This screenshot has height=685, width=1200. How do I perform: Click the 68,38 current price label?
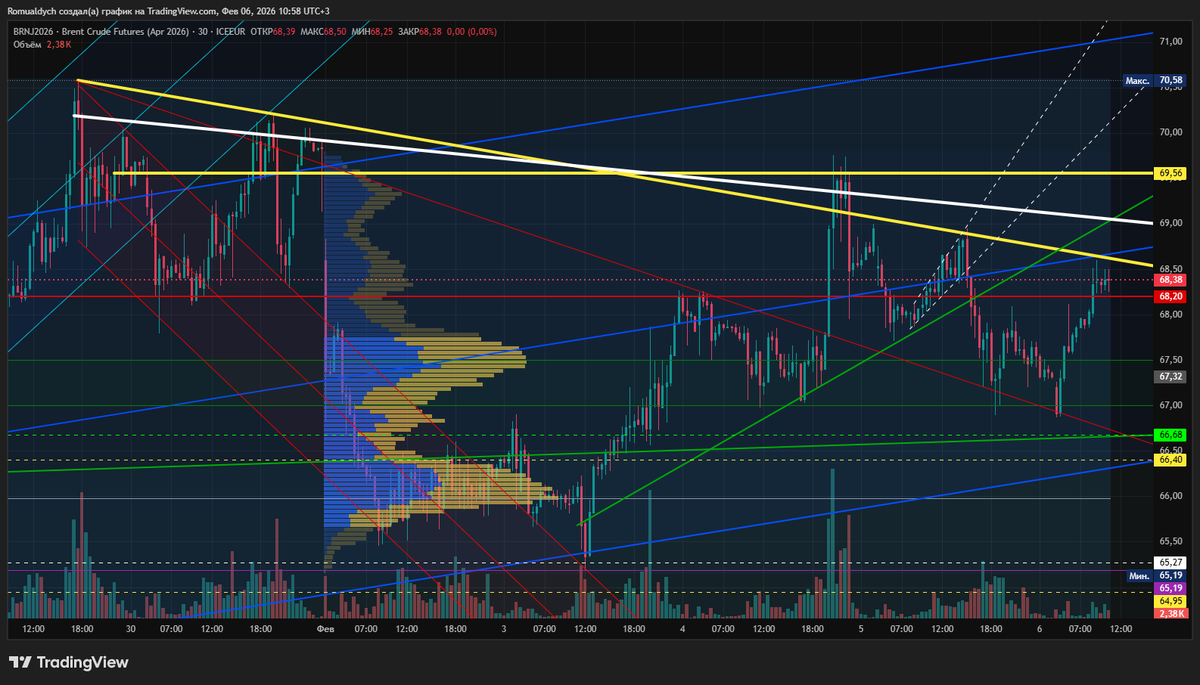pyautogui.click(x=1171, y=281)
